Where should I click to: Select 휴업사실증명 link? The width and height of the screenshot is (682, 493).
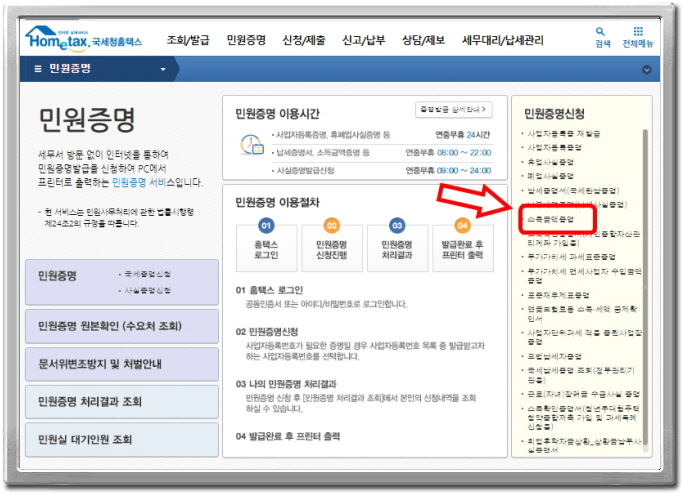tap(550, 162)
